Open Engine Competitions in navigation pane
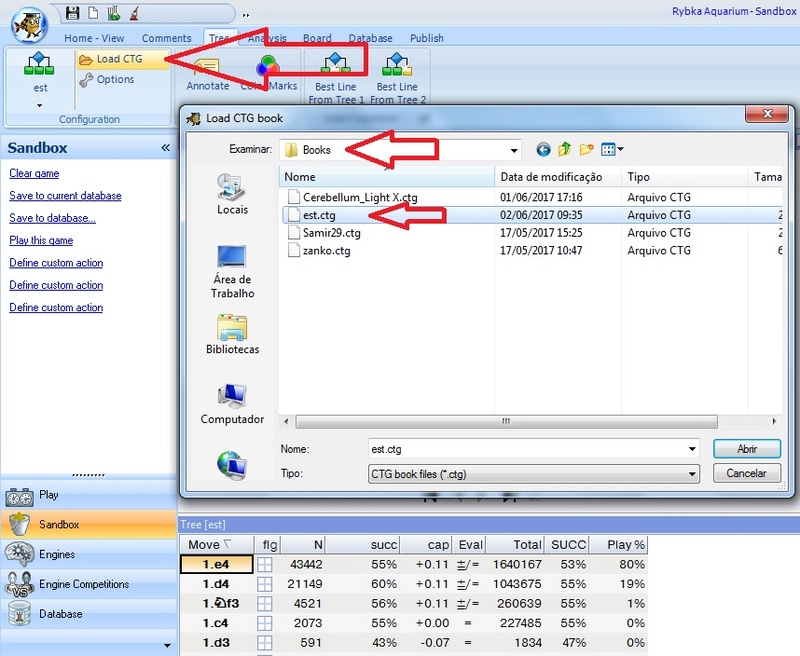The width and height of the screenshot is (800, 656). click(89, 584)
